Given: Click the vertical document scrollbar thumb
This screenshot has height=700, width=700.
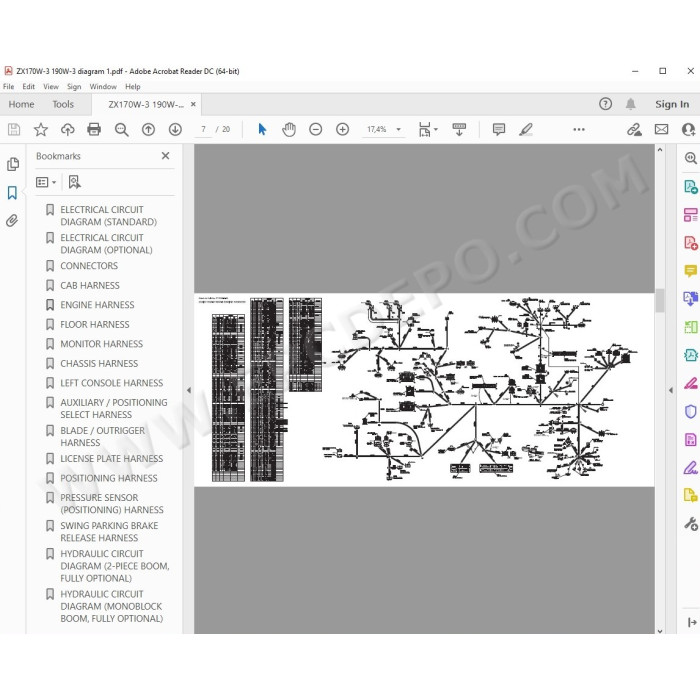Looking at the screenshot, I should (x=660, y=300).
